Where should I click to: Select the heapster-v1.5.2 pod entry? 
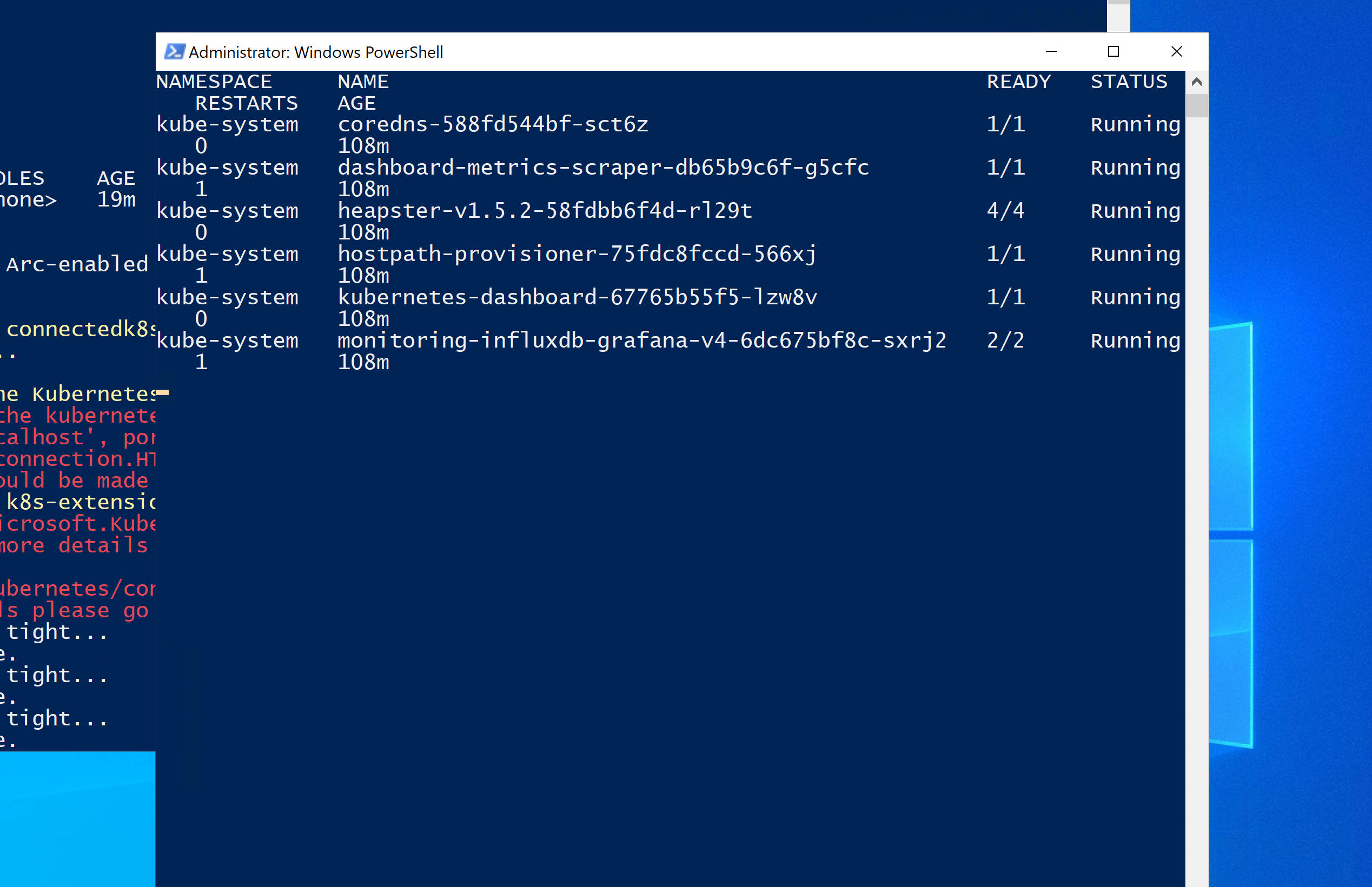(x=544, y=210)
